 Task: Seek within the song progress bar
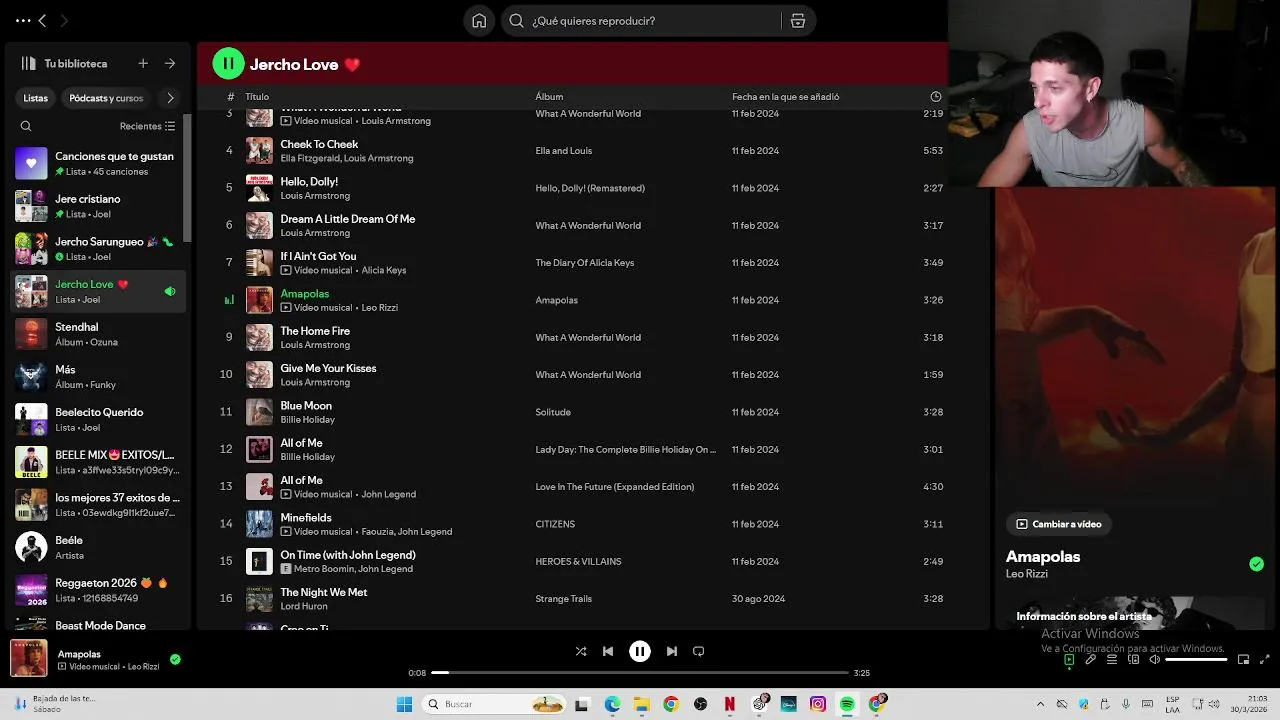640,673
